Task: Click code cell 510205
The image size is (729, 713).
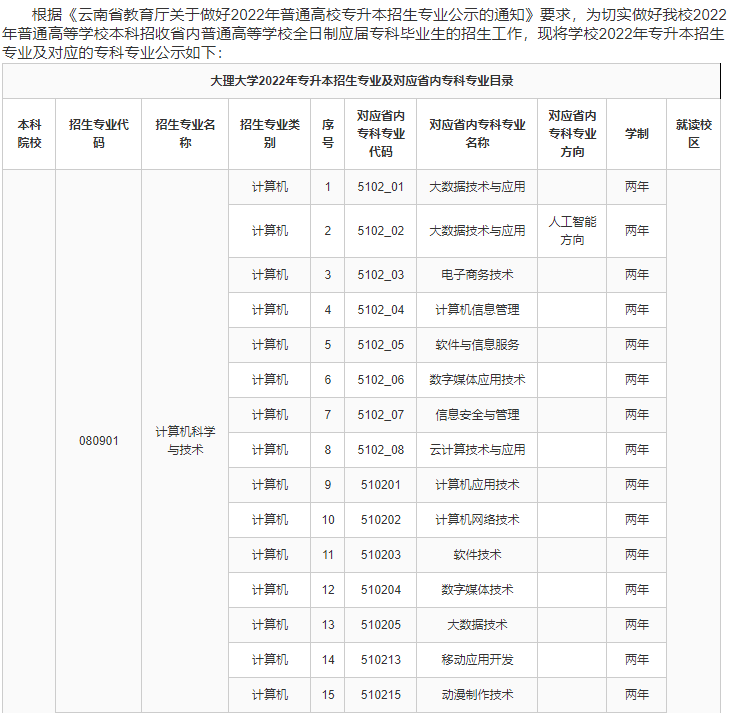Action: [381, 625]
